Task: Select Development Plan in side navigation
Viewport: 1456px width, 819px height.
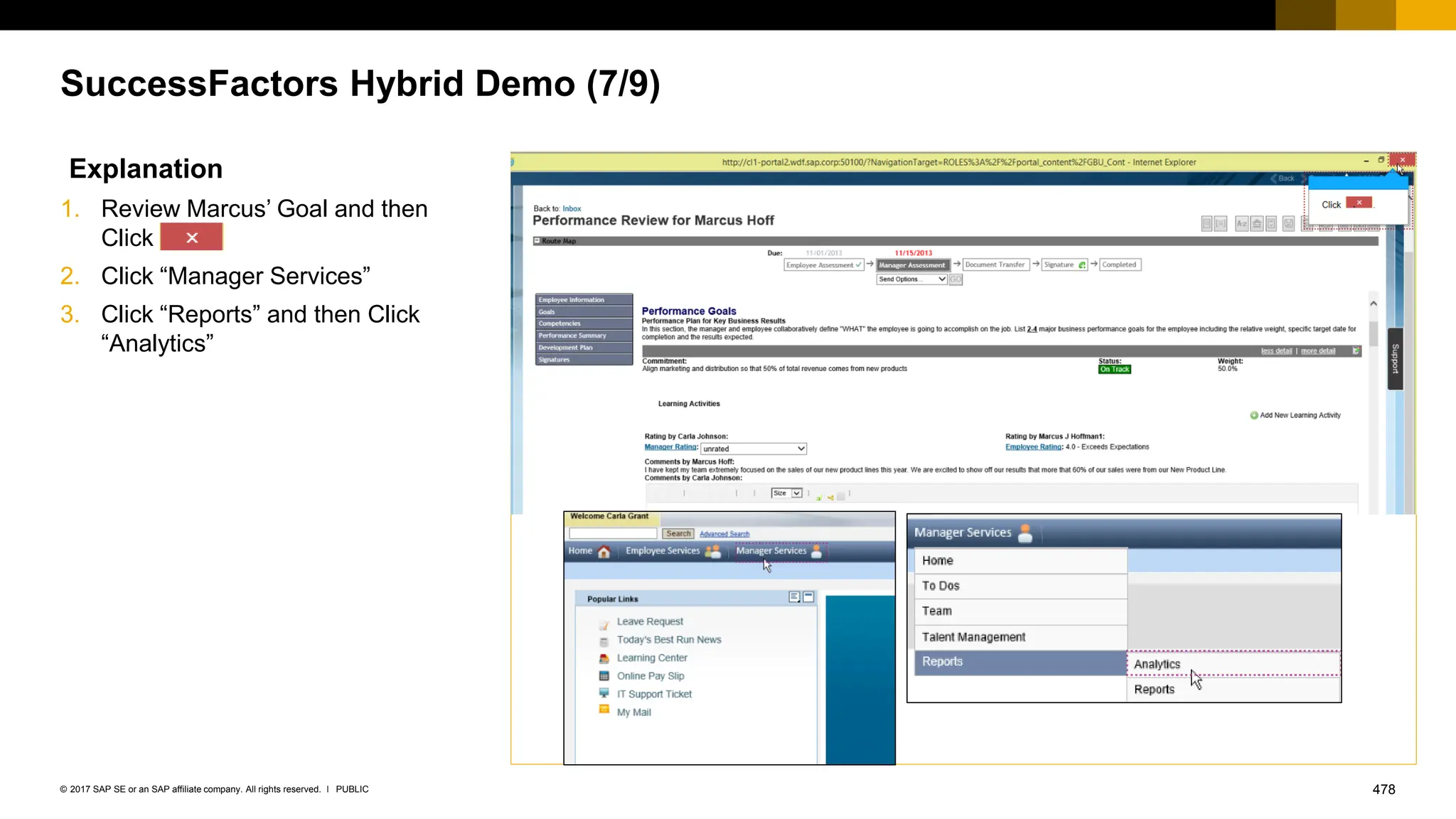Action: tap(584, 348)
